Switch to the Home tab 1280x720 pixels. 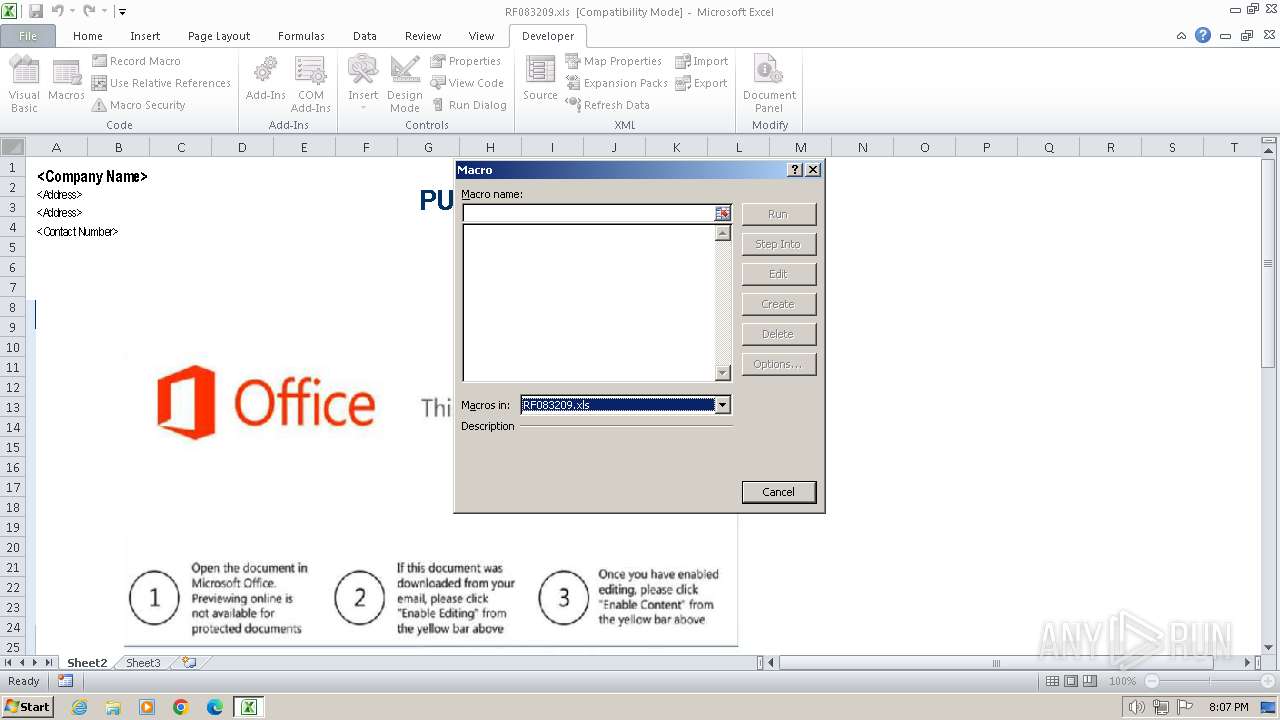coord(88,36)
